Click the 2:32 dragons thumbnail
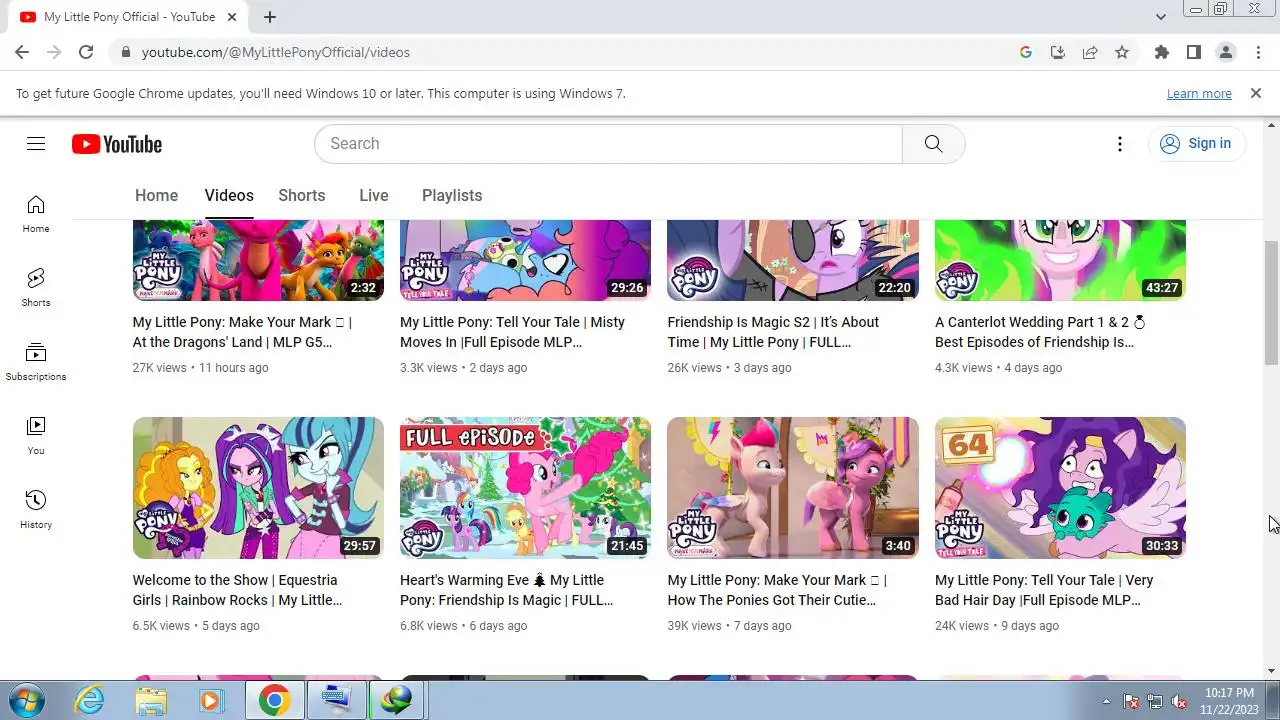The height and width of the screenshot is (720, 1280). pyautogui.click(x=258, y=260)
